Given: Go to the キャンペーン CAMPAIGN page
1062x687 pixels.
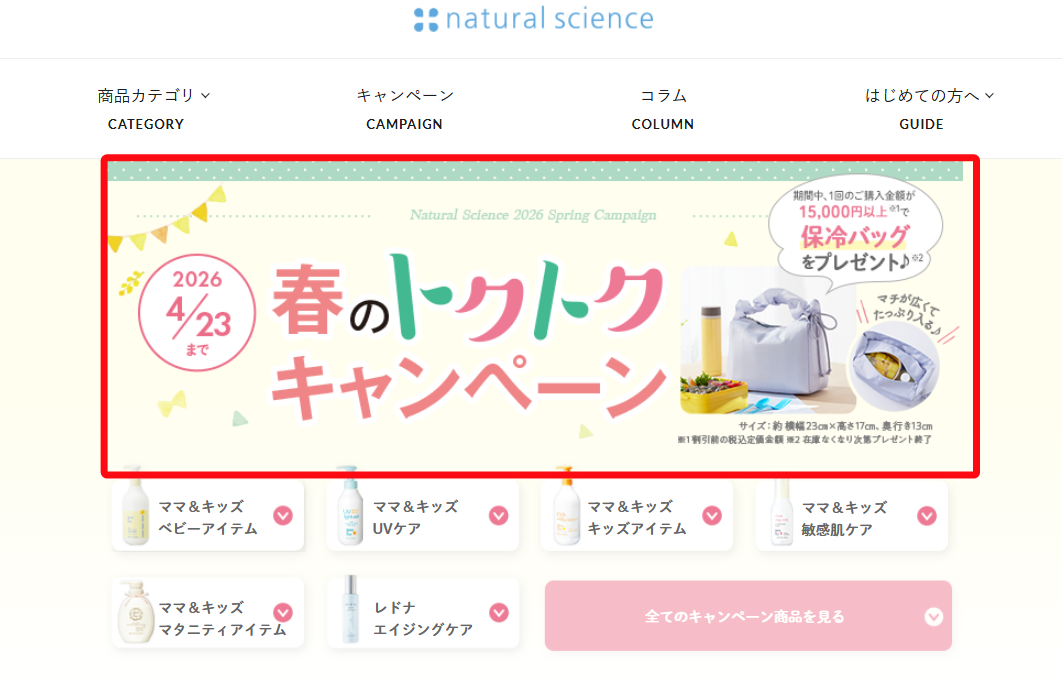Looking at the screenshot, I should pos(405,109).
